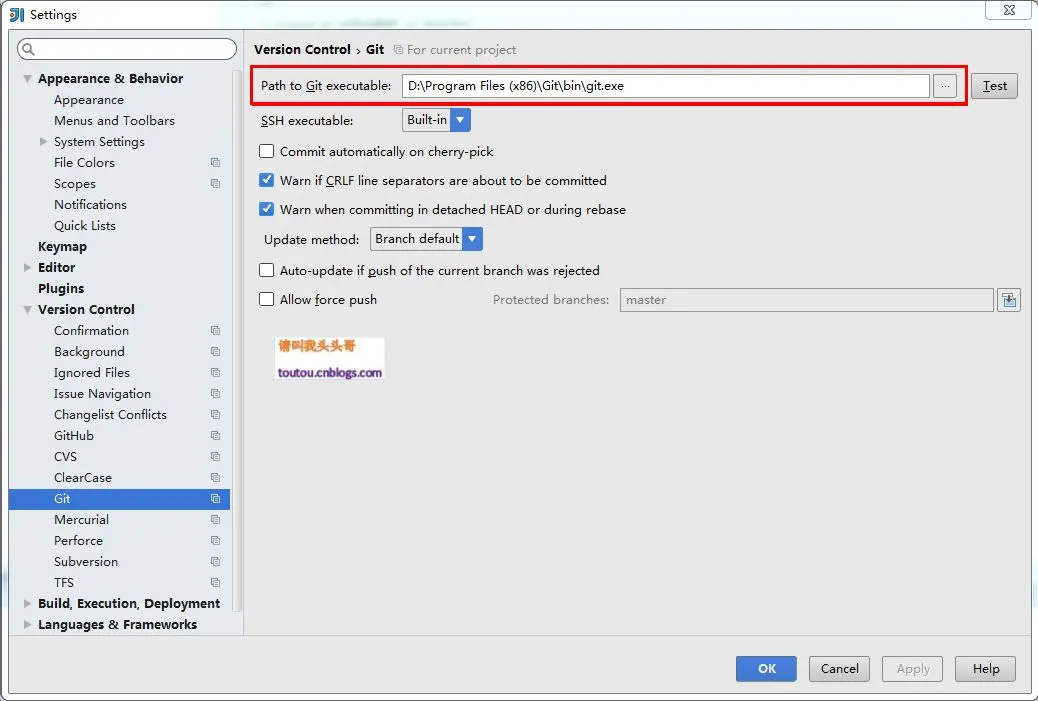The width and height of the screenshot is (1038, 701).
Task: Collapse Version Control section
Action: tap(27, 310)
